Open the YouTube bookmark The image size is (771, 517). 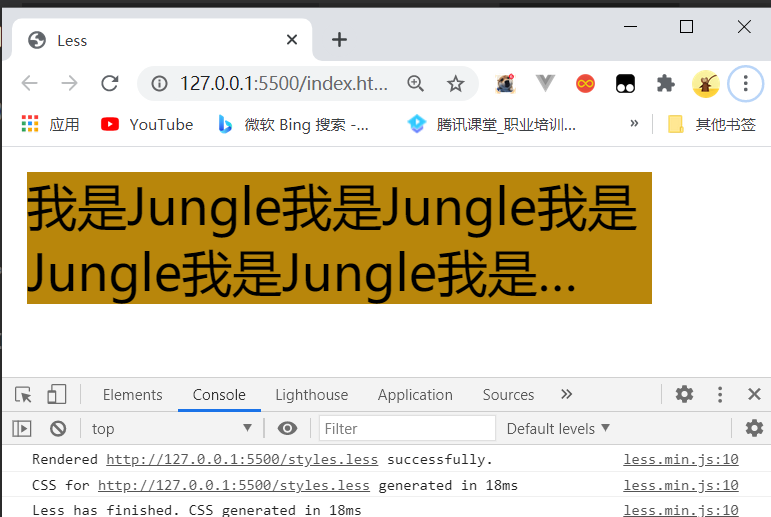(147, 124)
